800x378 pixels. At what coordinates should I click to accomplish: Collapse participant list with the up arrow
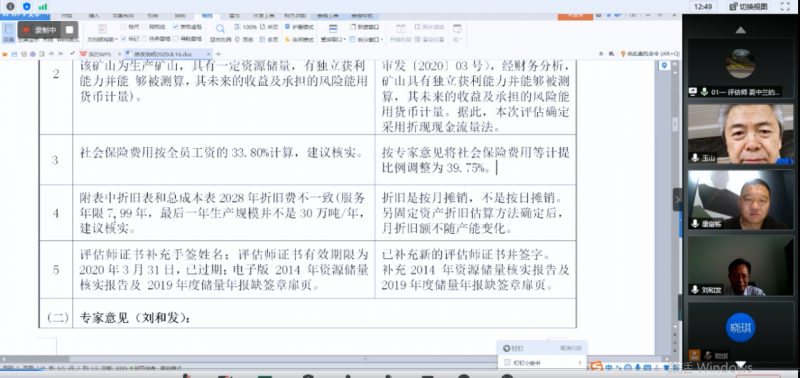[740, 31]
